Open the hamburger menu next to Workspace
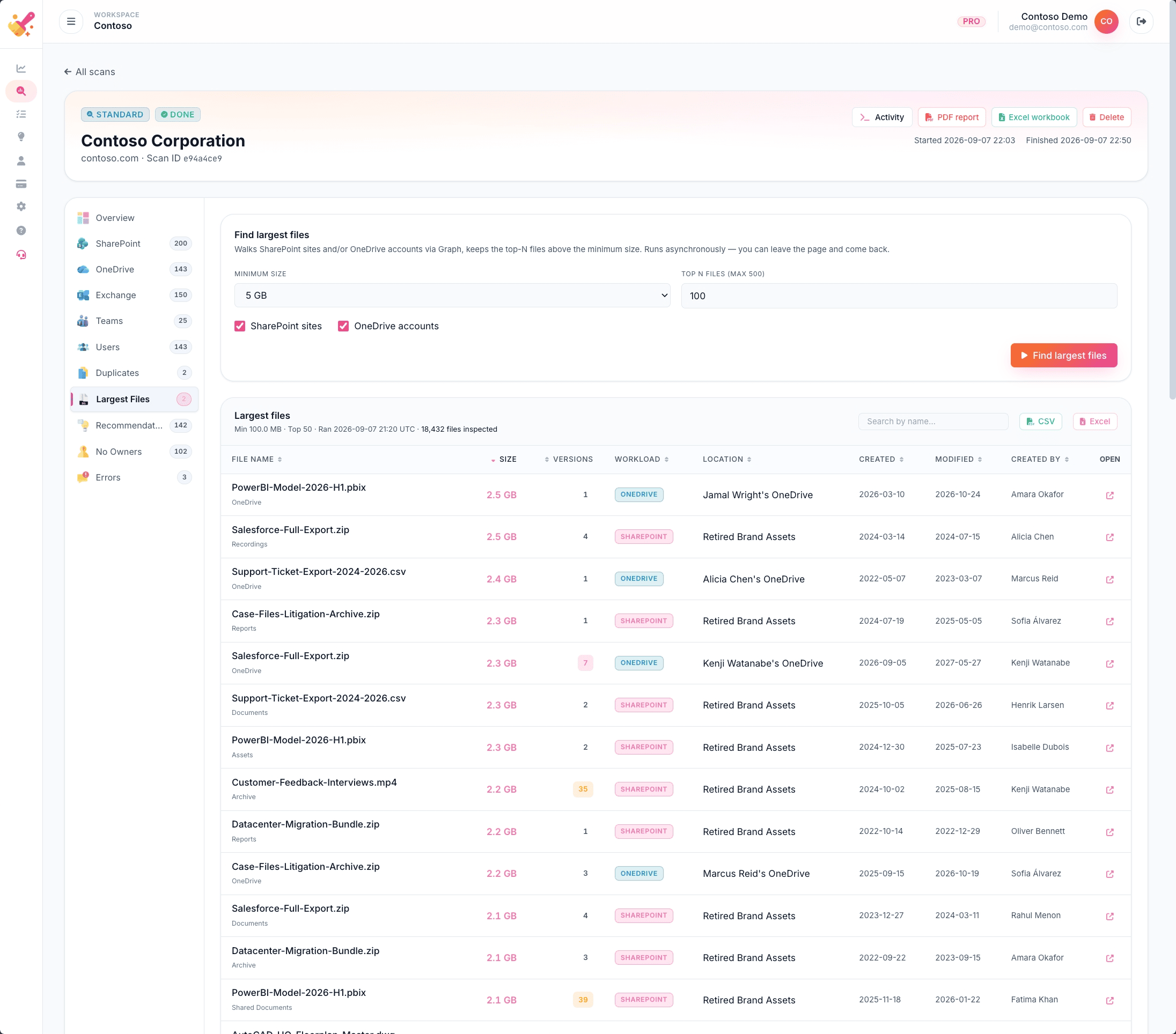The width and height of the screenshot is (1176, 1034). click(x=71, y=21)
